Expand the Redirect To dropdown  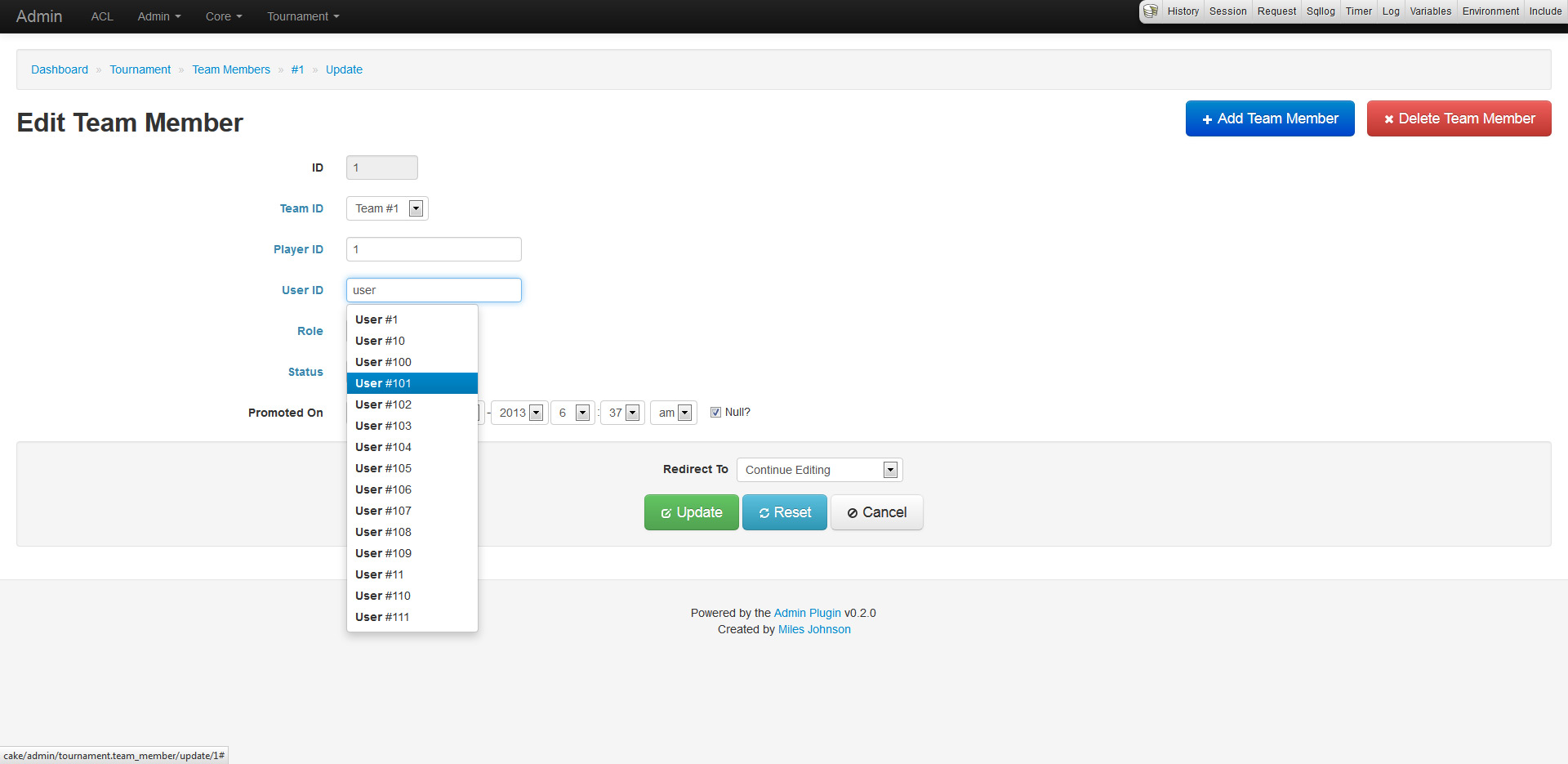(x=819, y=470)
